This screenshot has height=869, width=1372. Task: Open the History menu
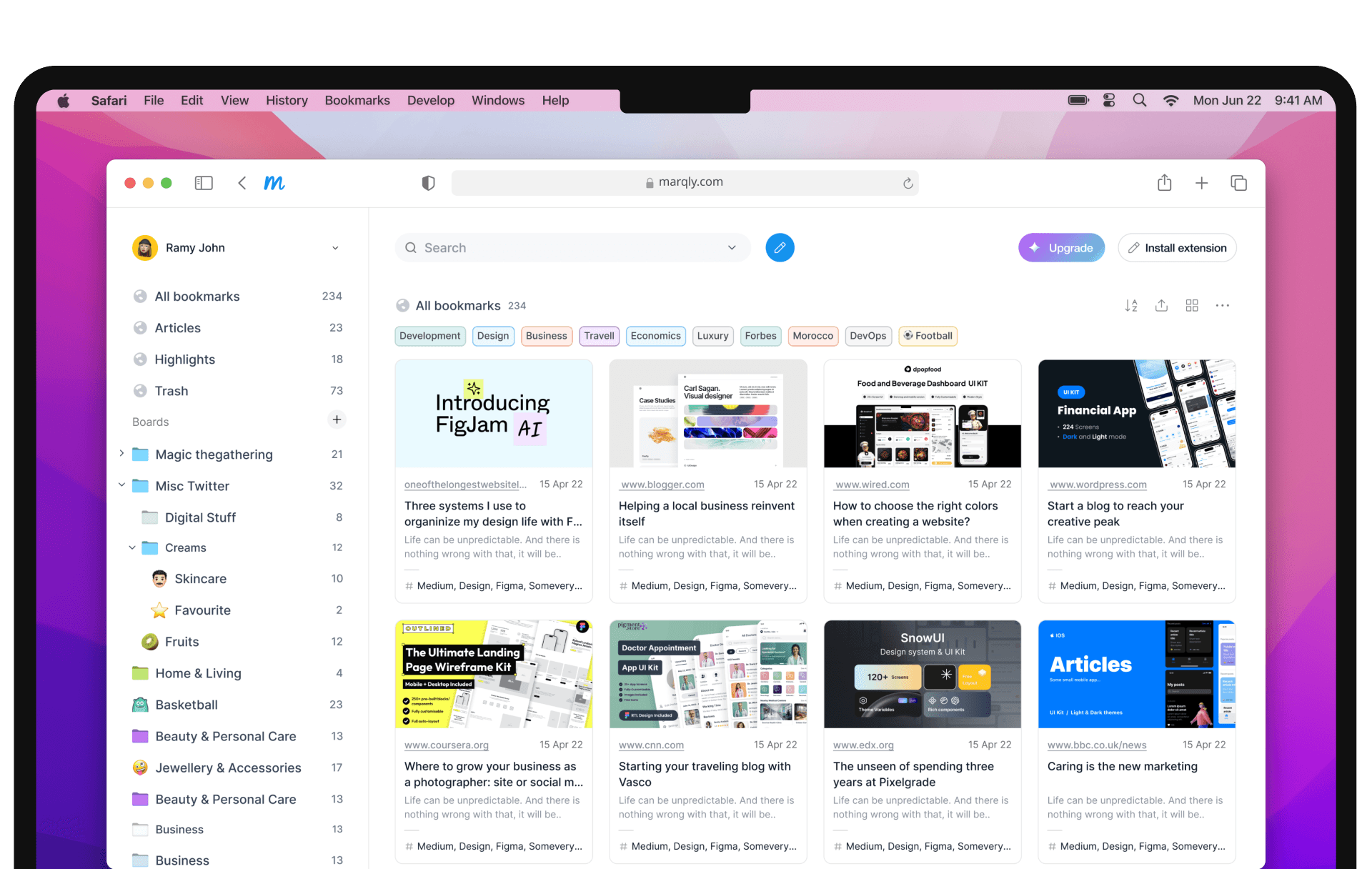click(287, 101)
